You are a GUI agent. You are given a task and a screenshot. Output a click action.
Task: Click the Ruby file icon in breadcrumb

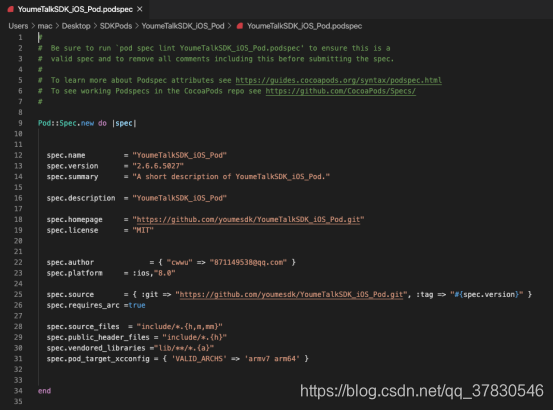(240, 26)
